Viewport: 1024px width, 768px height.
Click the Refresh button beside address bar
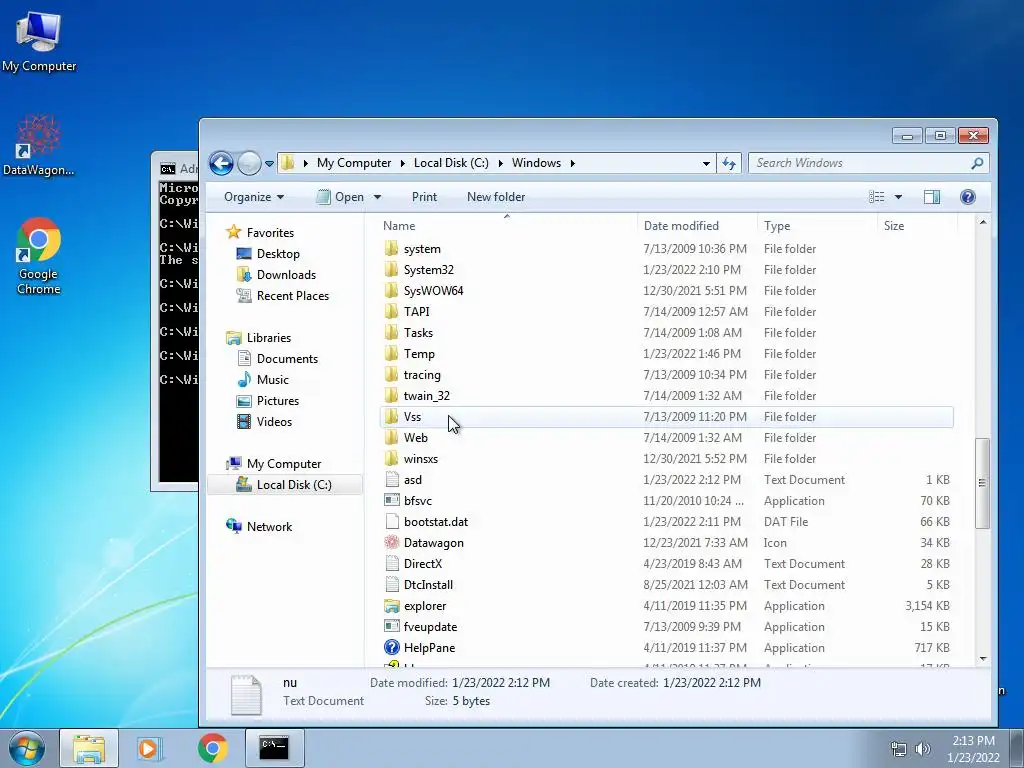[x=729, y=163]
